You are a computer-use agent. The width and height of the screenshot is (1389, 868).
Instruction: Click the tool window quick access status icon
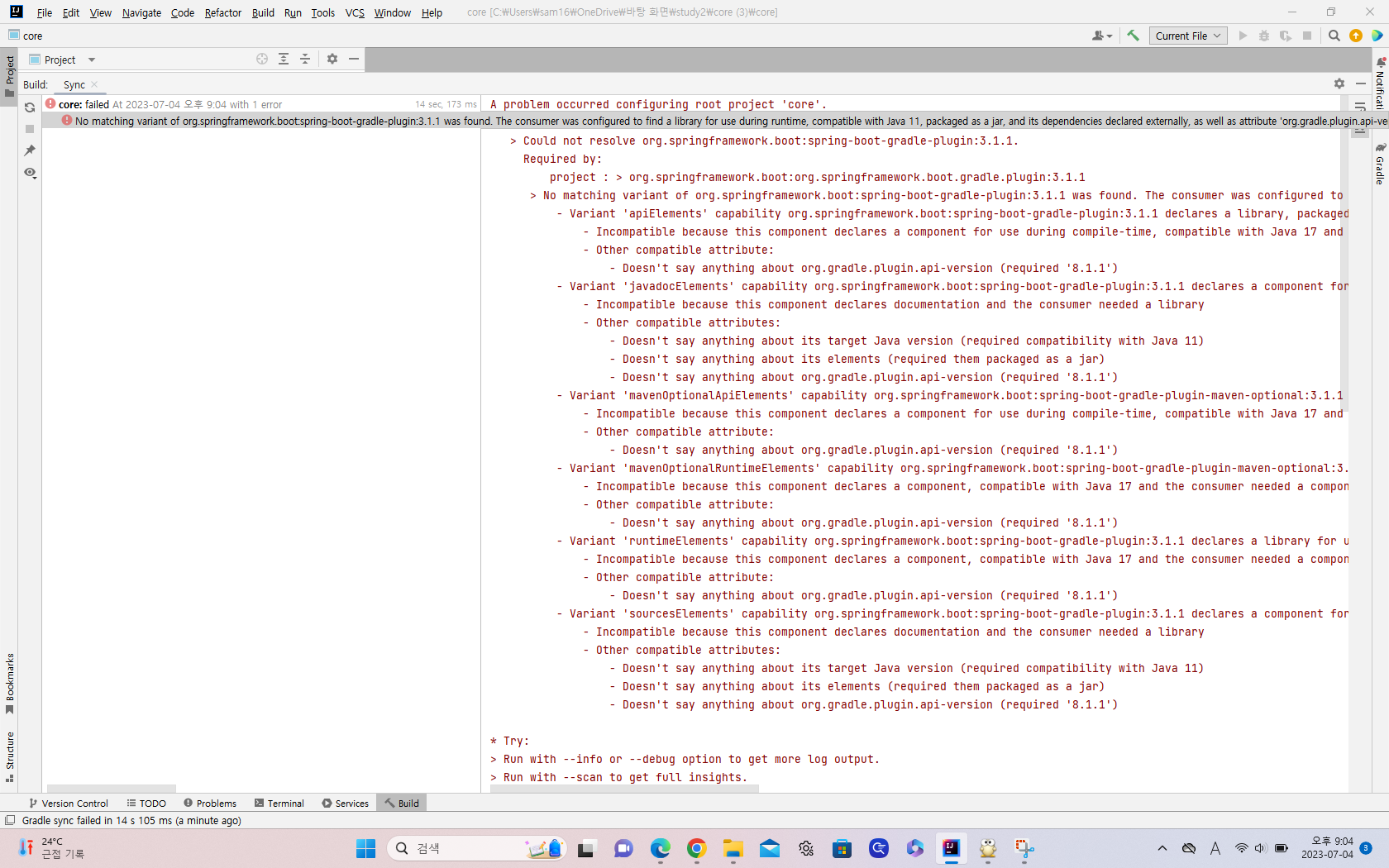click(x=10, y=820)
